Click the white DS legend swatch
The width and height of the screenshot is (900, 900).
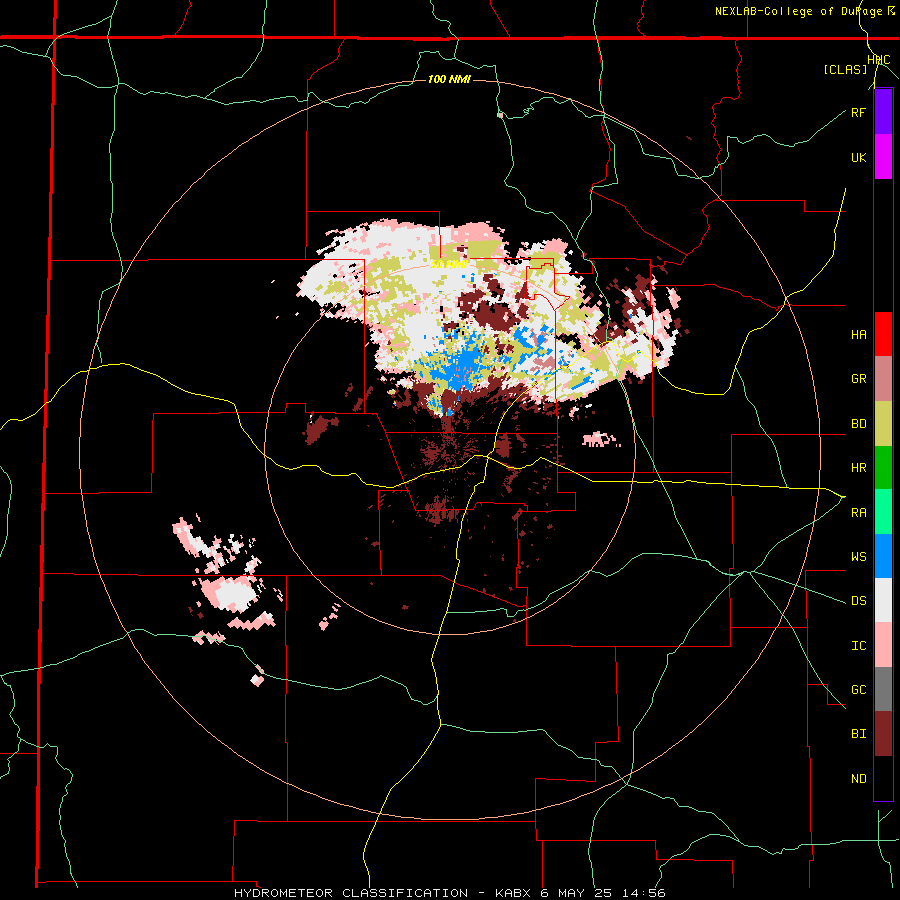tap(883, 600)
